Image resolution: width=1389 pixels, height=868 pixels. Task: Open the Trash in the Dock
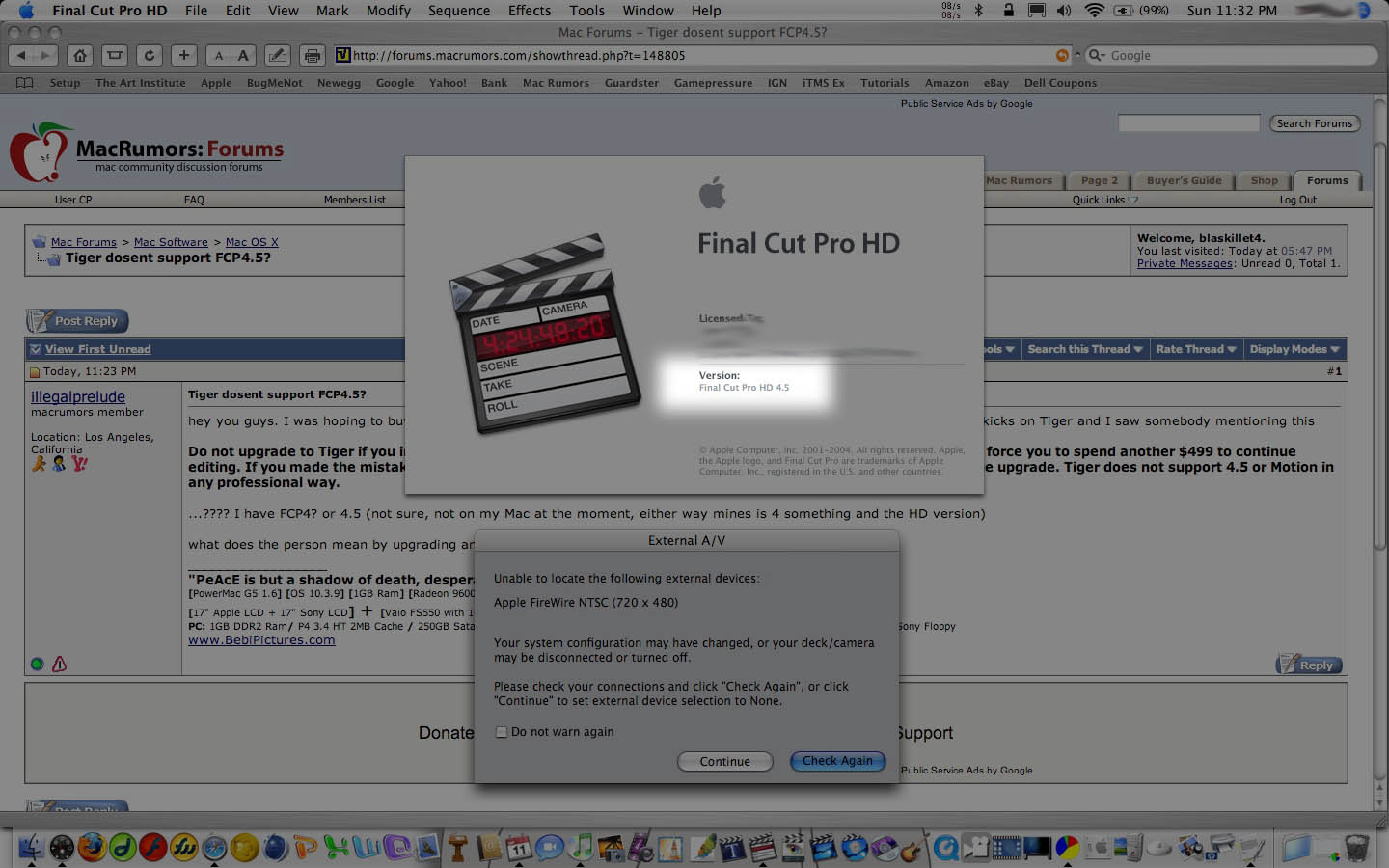pyautogui.click(x=1356, y=847)
